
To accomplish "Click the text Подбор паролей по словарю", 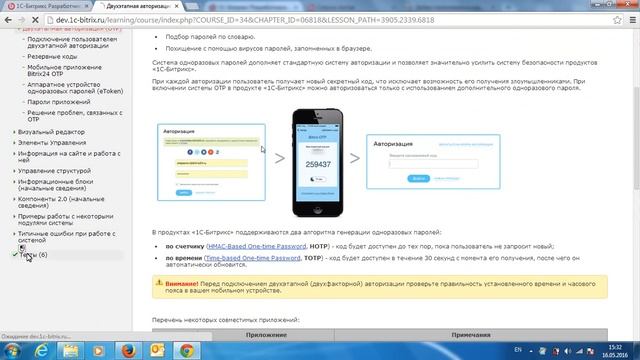I will 210,36.
